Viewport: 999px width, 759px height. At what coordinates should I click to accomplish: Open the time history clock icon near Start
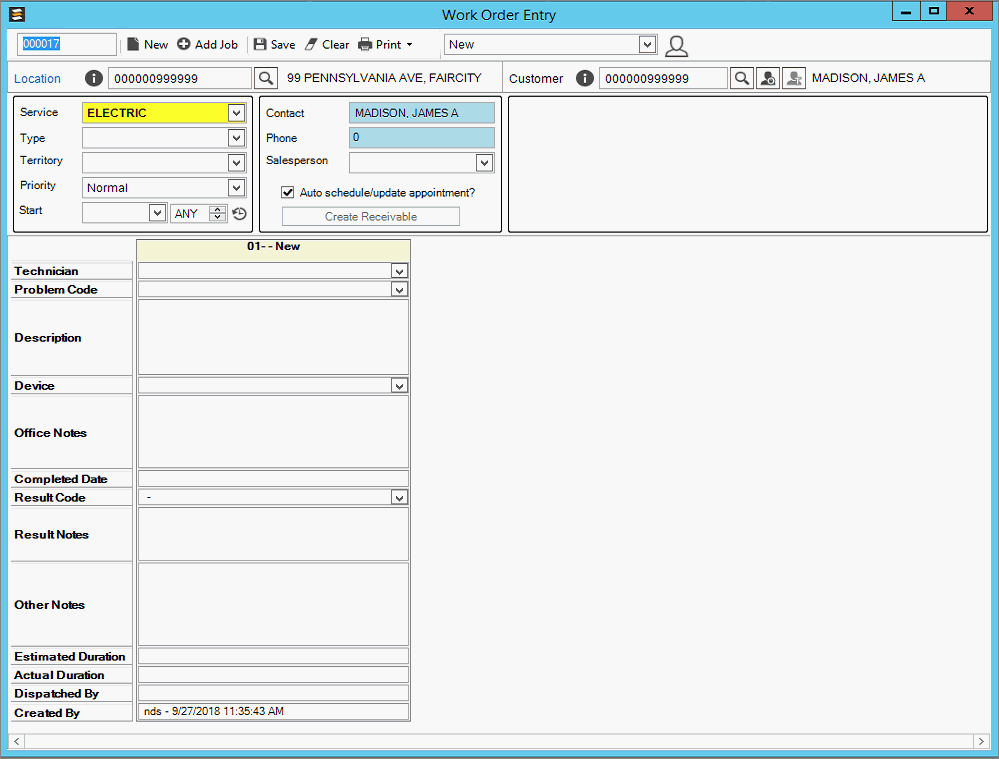click(238, 213)
